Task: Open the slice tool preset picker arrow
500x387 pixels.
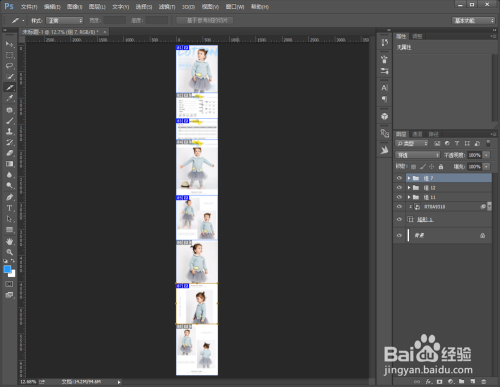Action: pos(23,21)
